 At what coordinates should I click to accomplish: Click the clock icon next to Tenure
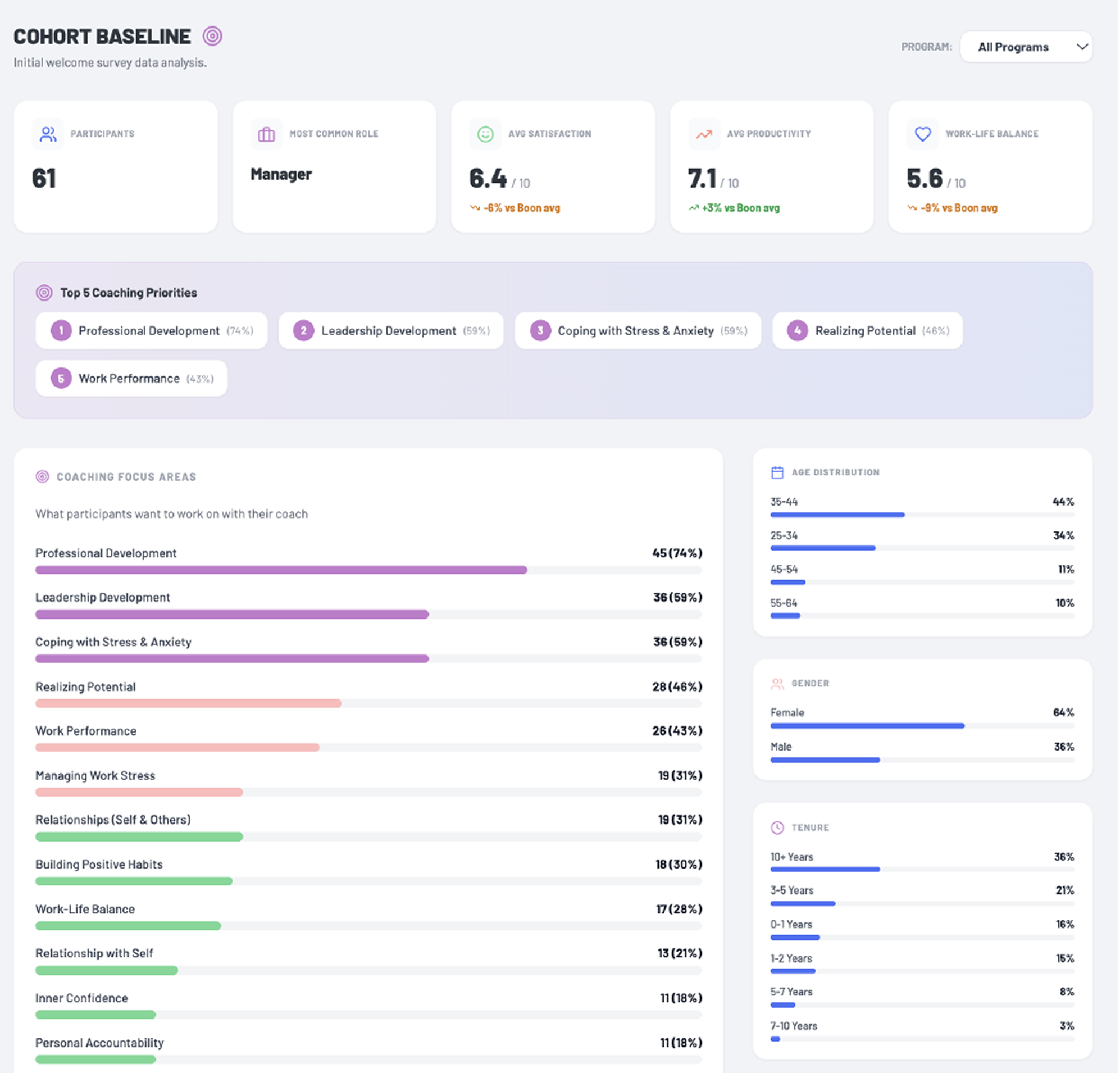point(777,827)
